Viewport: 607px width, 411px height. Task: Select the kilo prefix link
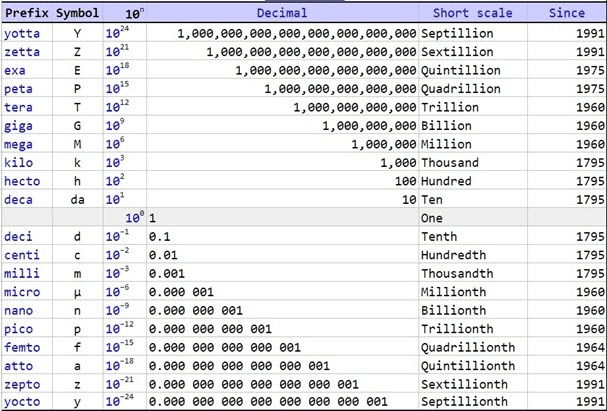coord(19,162)
